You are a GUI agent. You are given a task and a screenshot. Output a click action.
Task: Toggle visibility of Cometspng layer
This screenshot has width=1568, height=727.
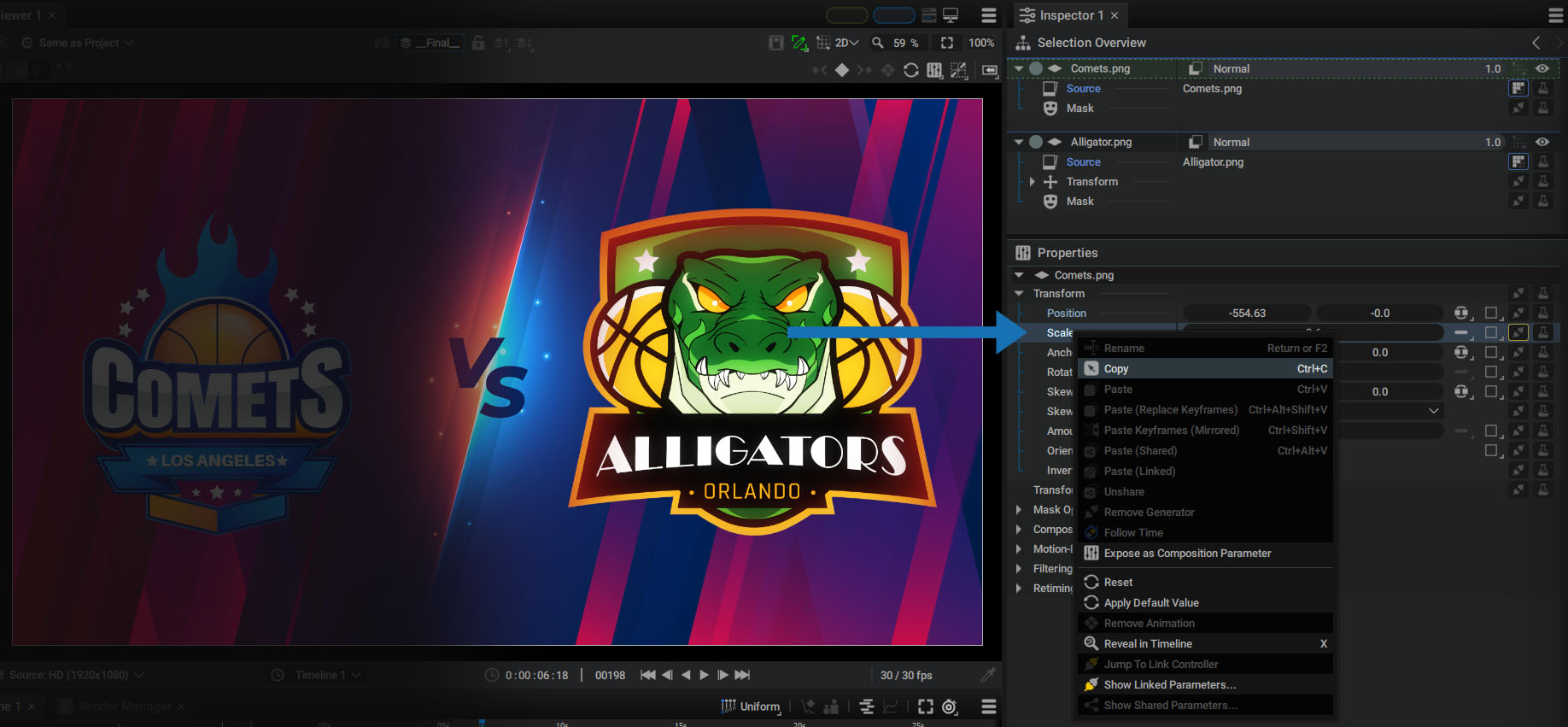pyautogui.click(x=1542, y=69)
